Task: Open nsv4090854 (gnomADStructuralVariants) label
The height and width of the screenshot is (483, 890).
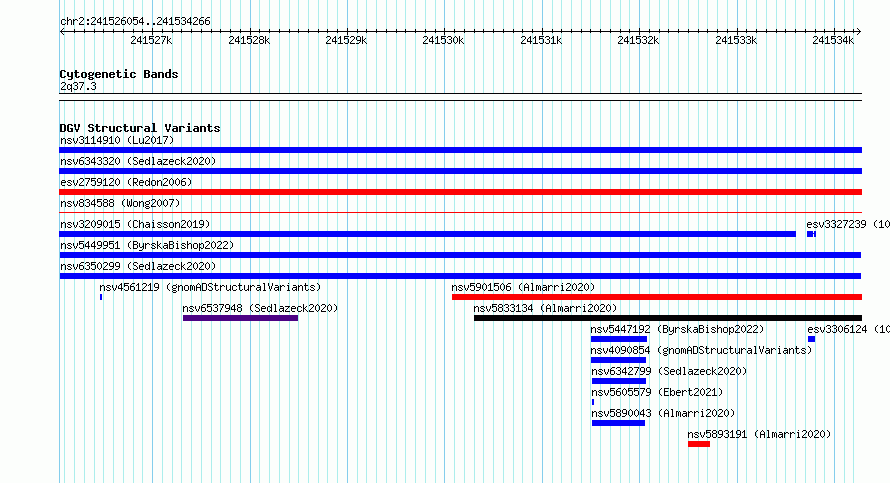Action: tap(702, 350)
